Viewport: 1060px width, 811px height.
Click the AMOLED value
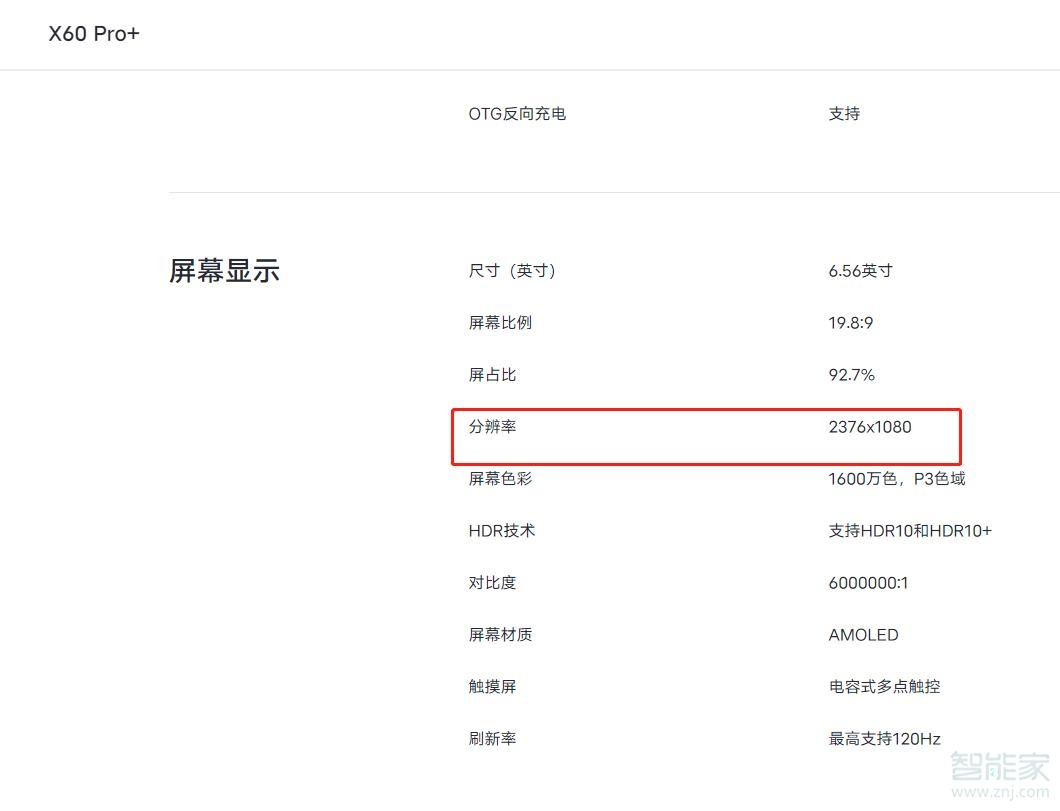click(863, 635)
